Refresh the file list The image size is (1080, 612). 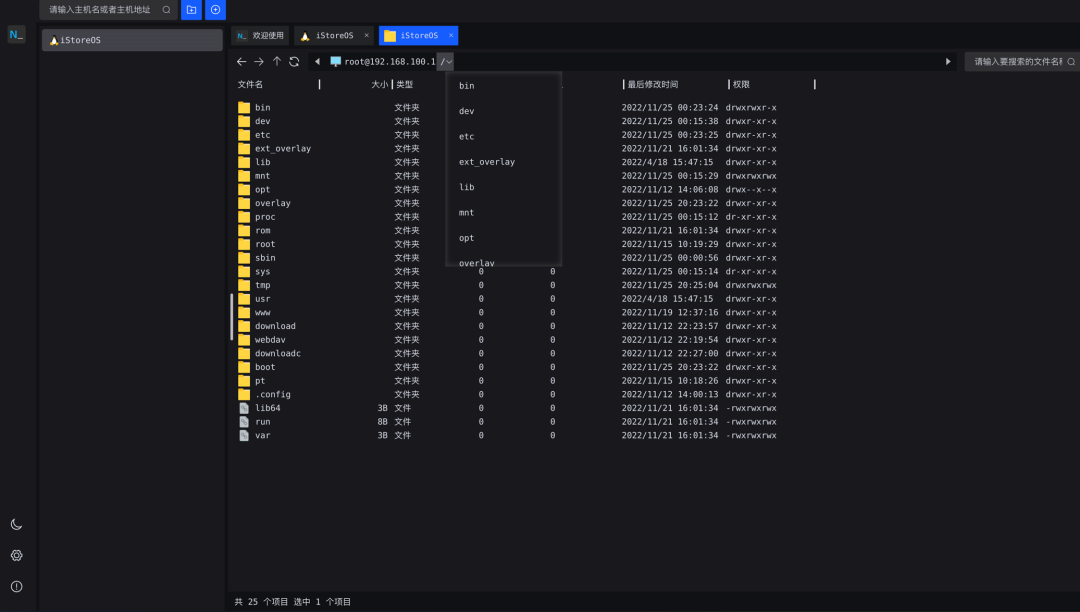point(294,62)
